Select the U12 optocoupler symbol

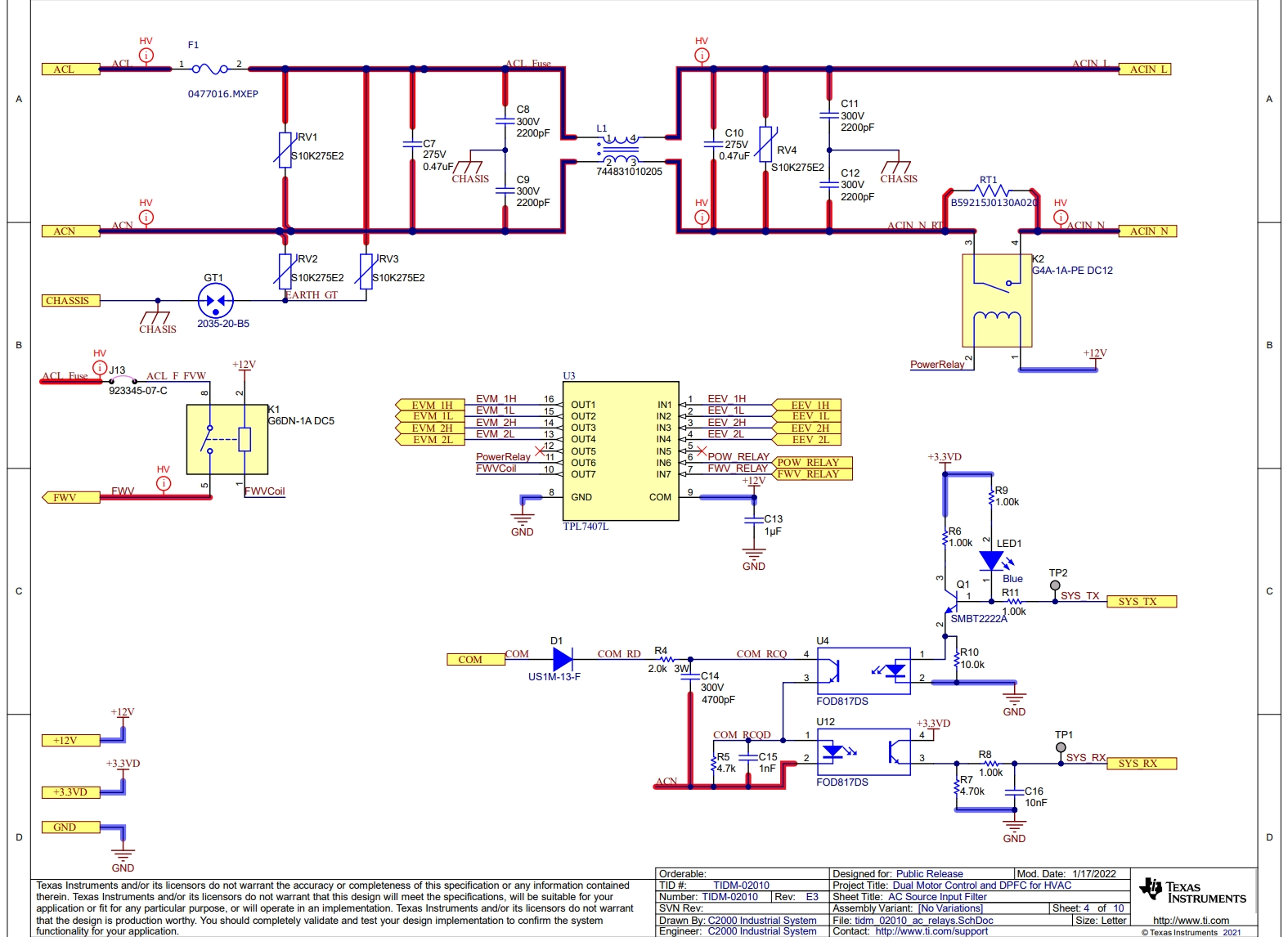coord(863,752)
